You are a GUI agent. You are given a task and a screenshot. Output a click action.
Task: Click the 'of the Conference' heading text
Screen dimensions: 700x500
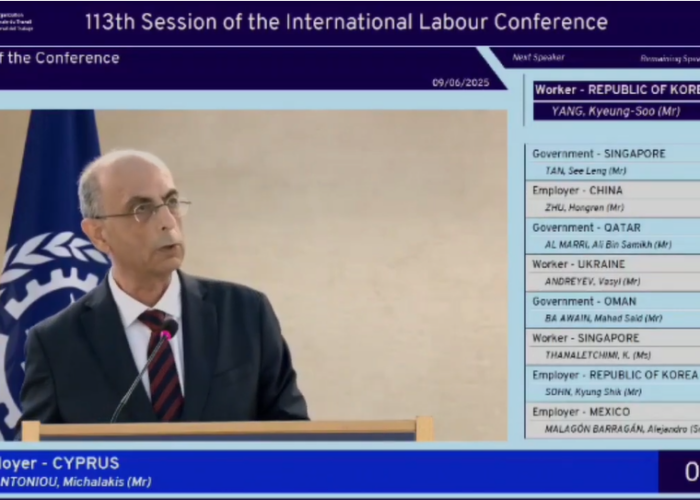click(59, 58)
